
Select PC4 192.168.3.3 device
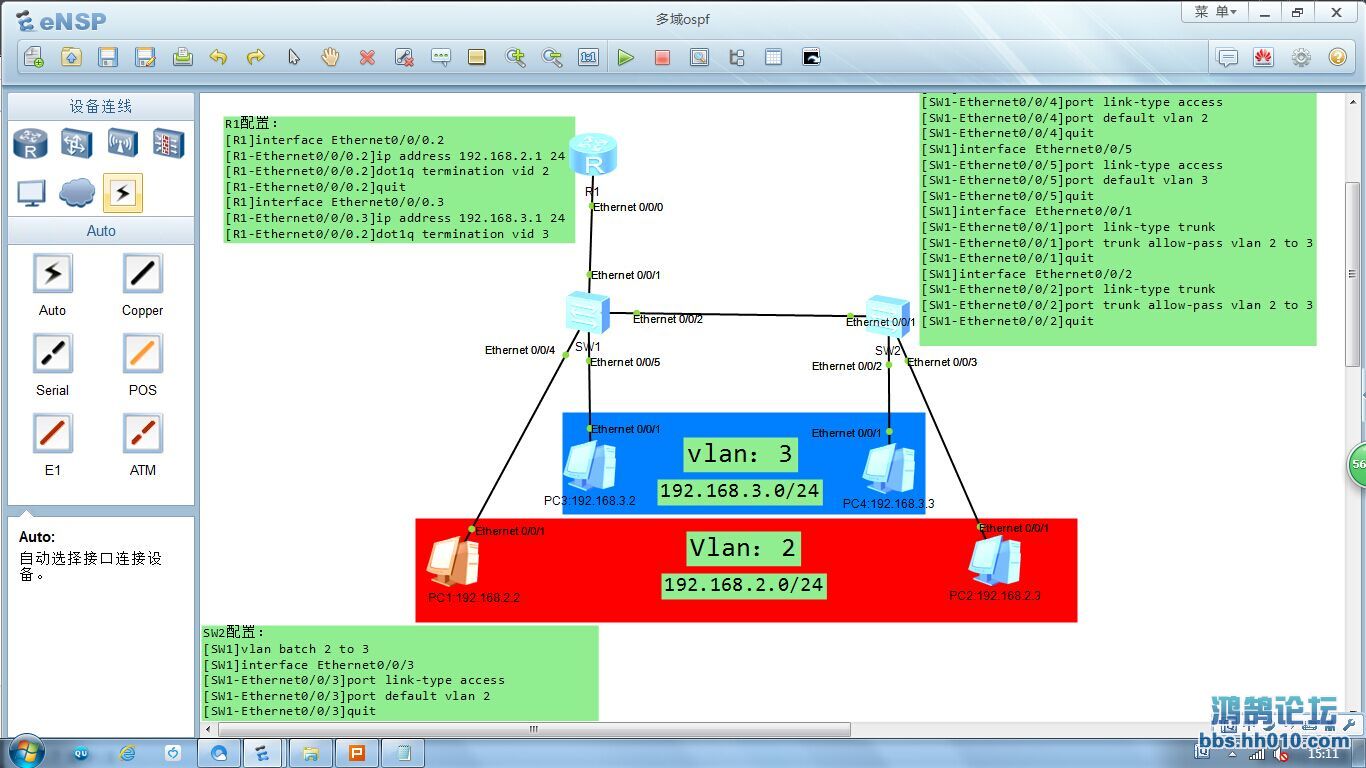889,468
